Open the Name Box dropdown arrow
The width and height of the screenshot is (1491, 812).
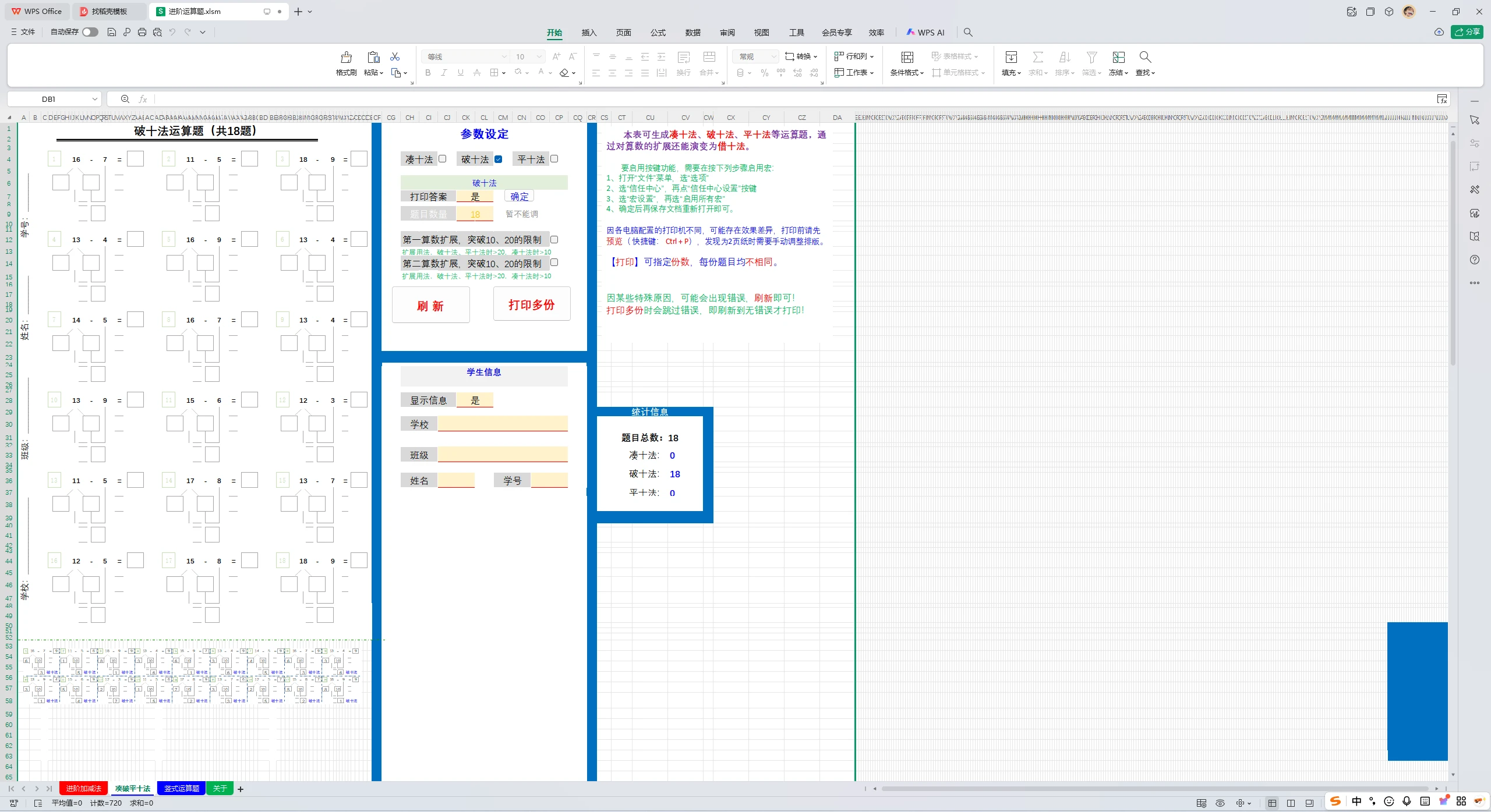(94, 99)
